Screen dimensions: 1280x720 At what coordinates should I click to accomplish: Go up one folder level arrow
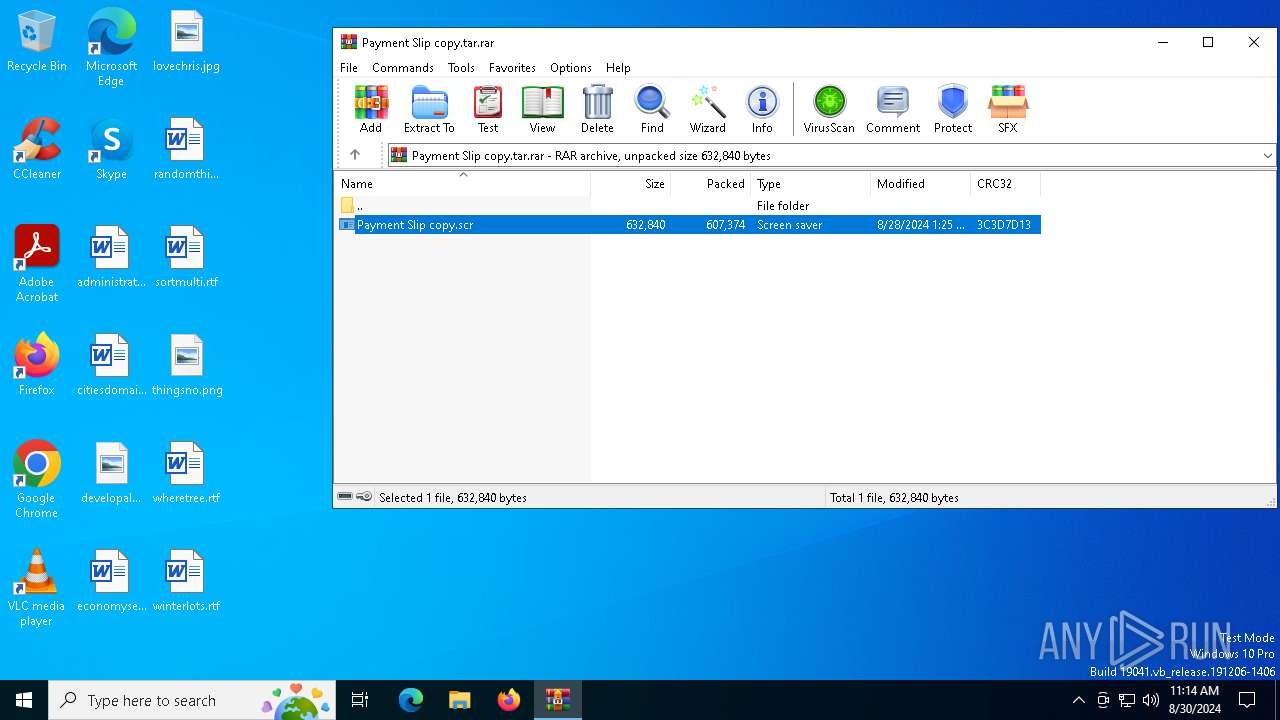tap(354, 155)
